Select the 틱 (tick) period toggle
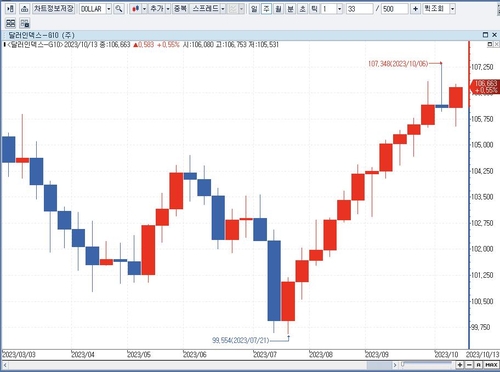The height and width of the screenshot is (372, 500). (x=314, y=9)
